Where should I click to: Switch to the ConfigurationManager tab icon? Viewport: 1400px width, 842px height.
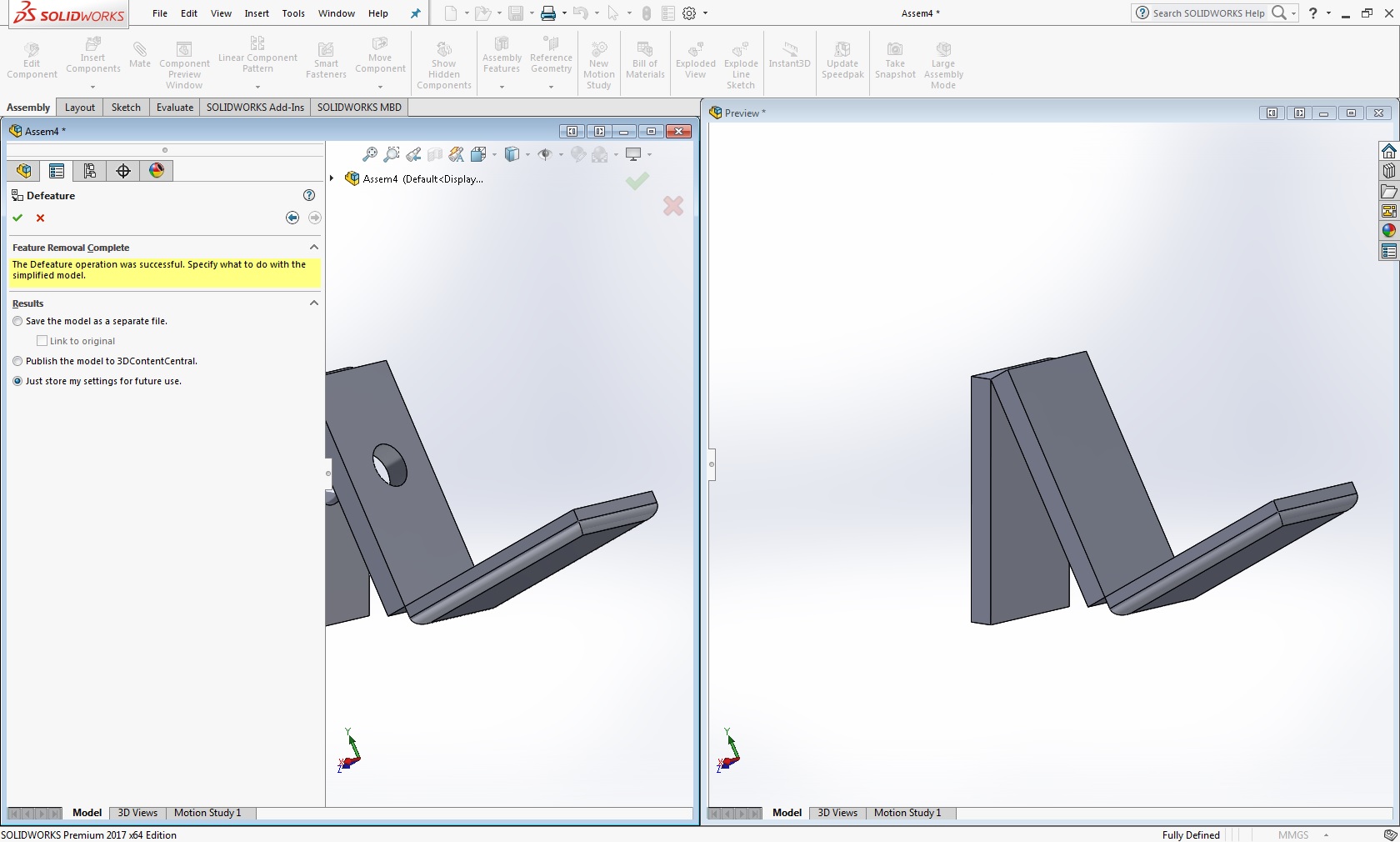click(90, 171)
